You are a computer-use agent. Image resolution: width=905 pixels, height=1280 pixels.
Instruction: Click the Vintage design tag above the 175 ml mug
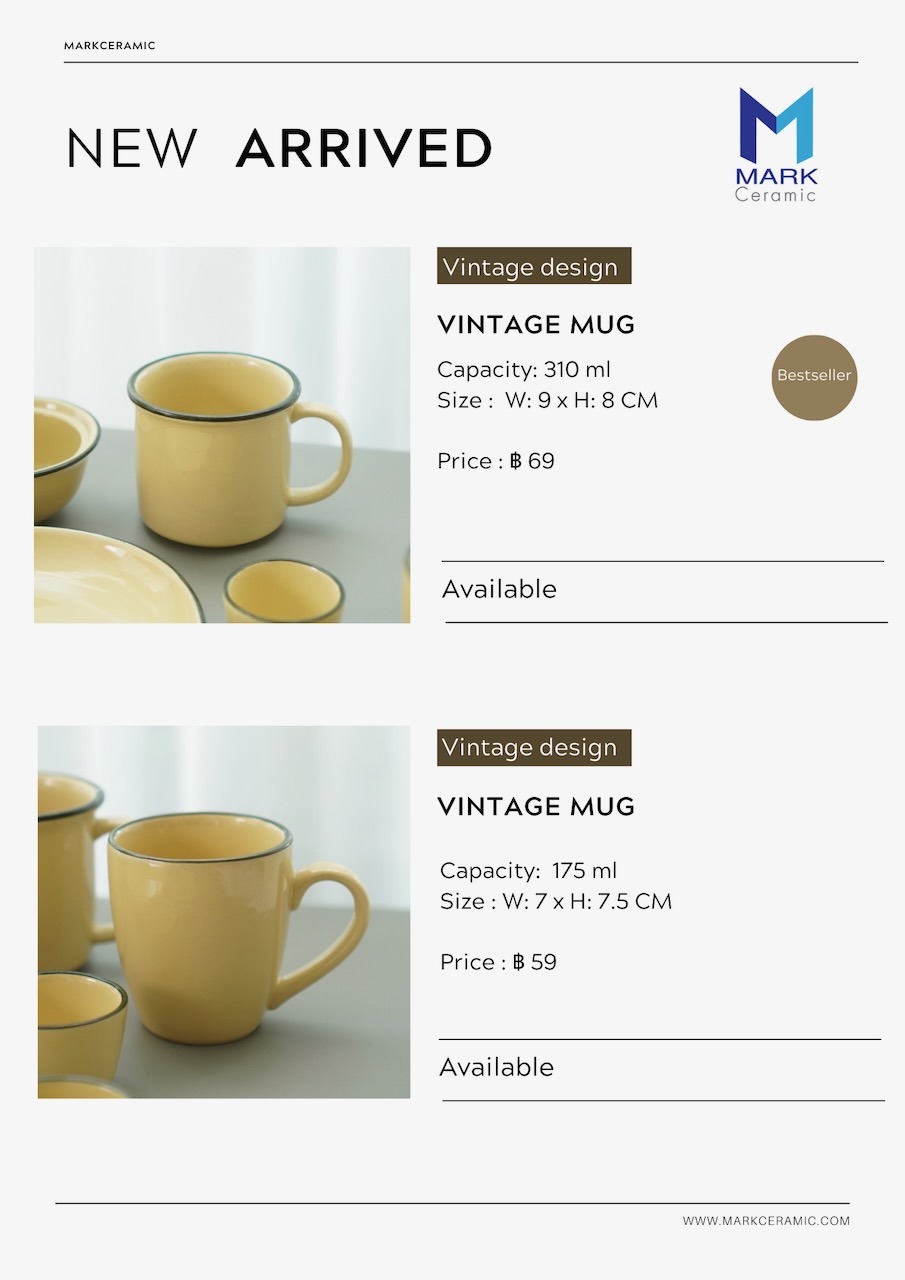[534, 748]
